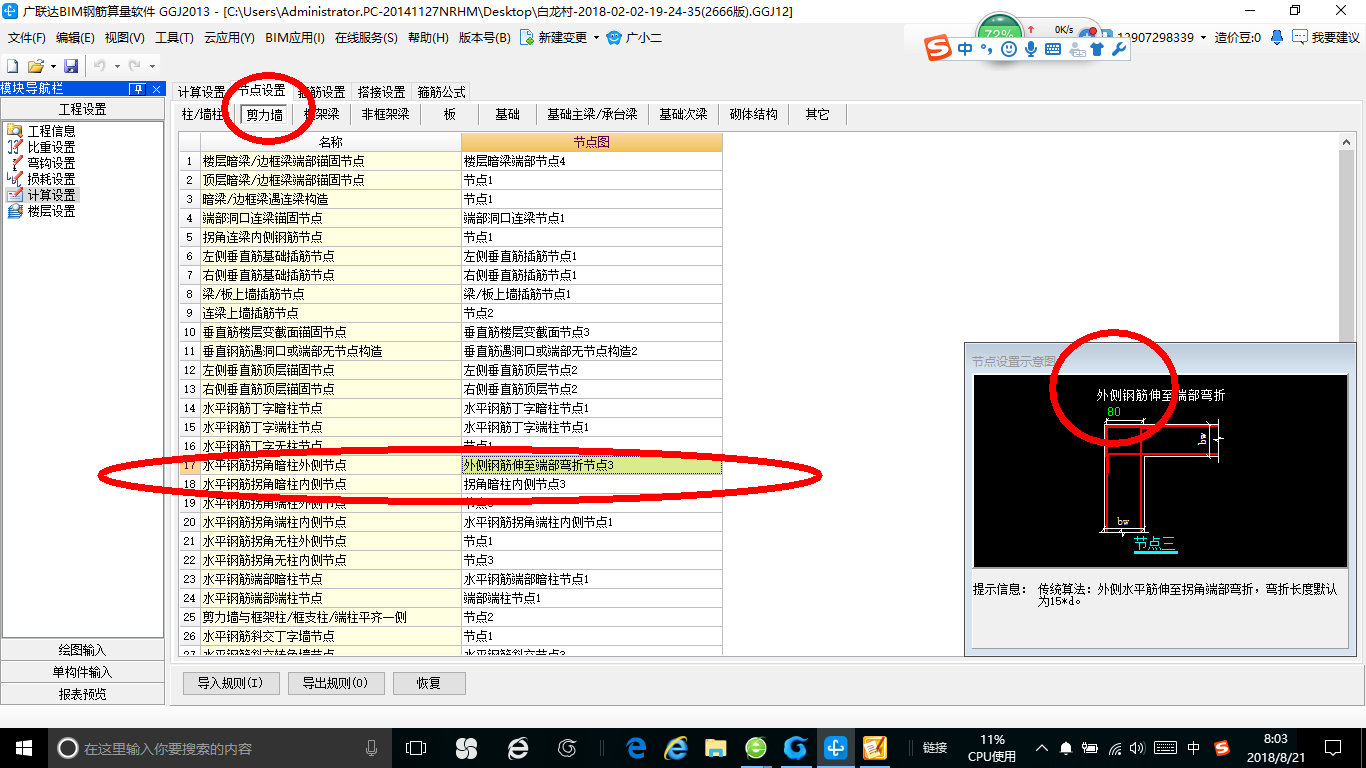Switch to 搭接设置 tab
This screenshot has height=768, width=1366.
point(381,91)
